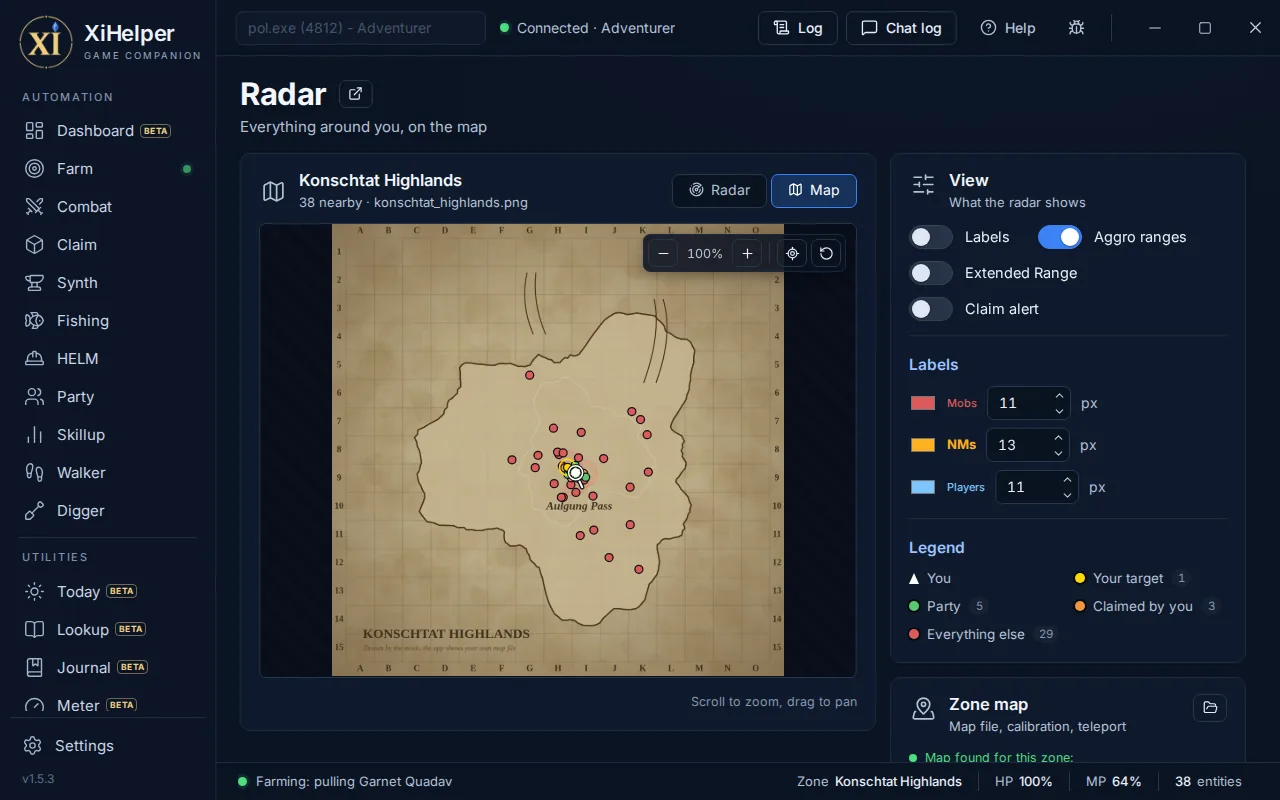Open the Chat log
This screenshot has width=1280, height=800.
pyautogui.click(x=901, y=28)
